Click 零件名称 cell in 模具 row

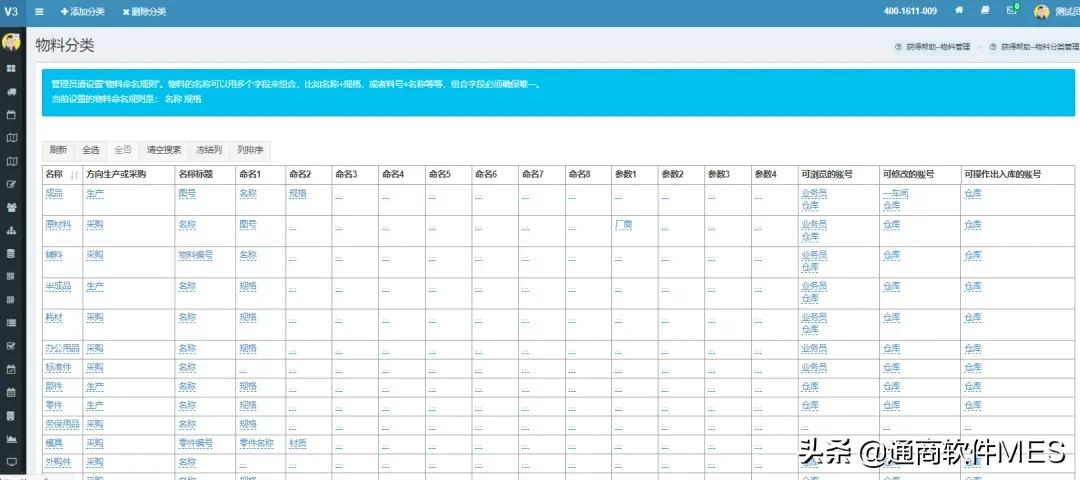pyautogui.click(x=256, y=443)
